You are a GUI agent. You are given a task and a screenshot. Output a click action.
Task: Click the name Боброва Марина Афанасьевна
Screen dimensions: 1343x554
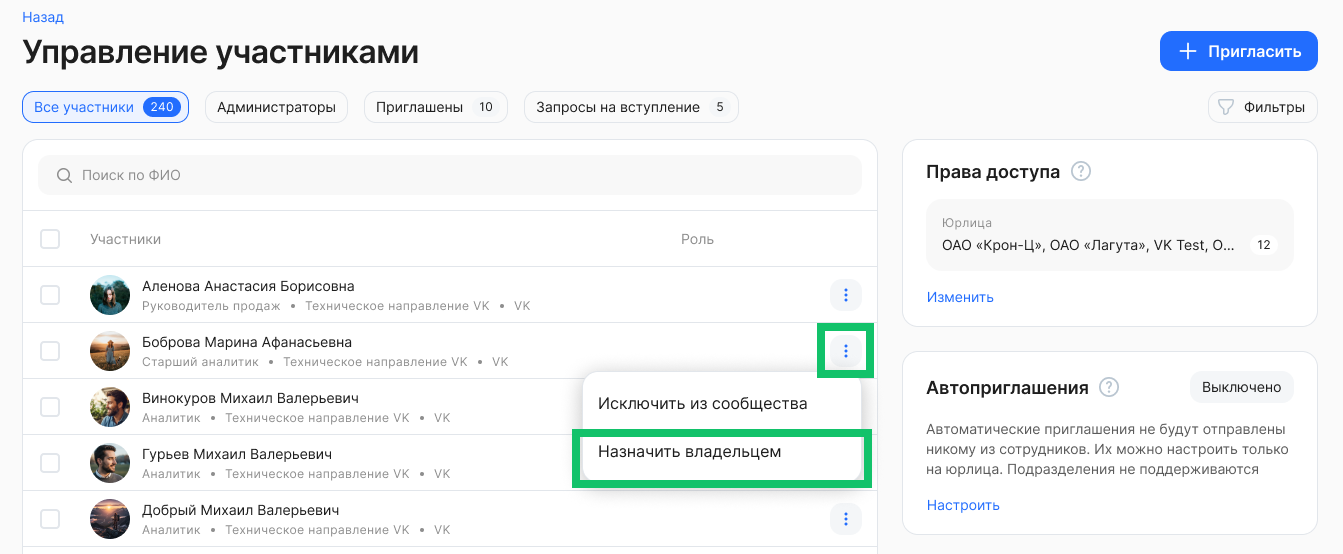[x=247, y=342]
